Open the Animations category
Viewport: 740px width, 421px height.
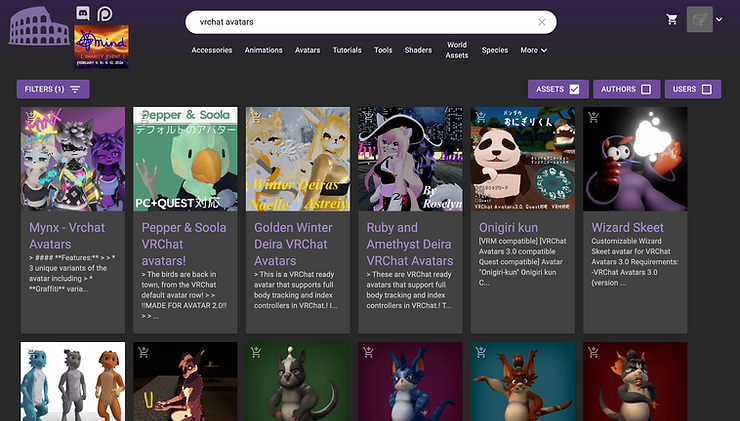point(263,50)
